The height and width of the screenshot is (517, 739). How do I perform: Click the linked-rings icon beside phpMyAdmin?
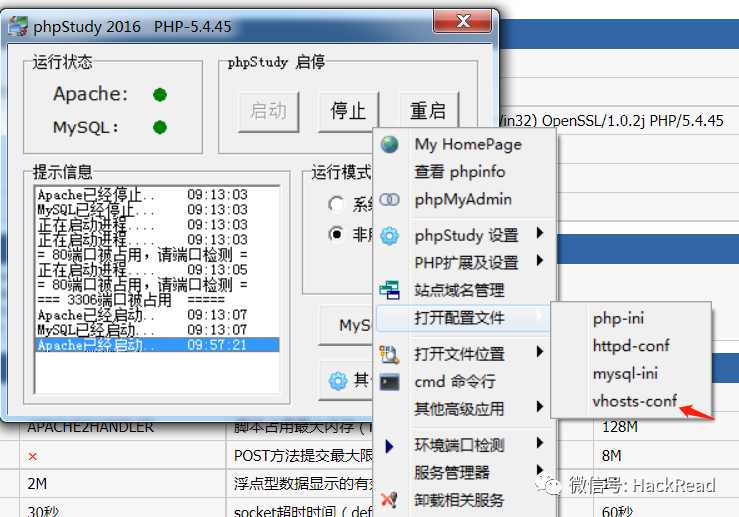(x=389, y=199)
